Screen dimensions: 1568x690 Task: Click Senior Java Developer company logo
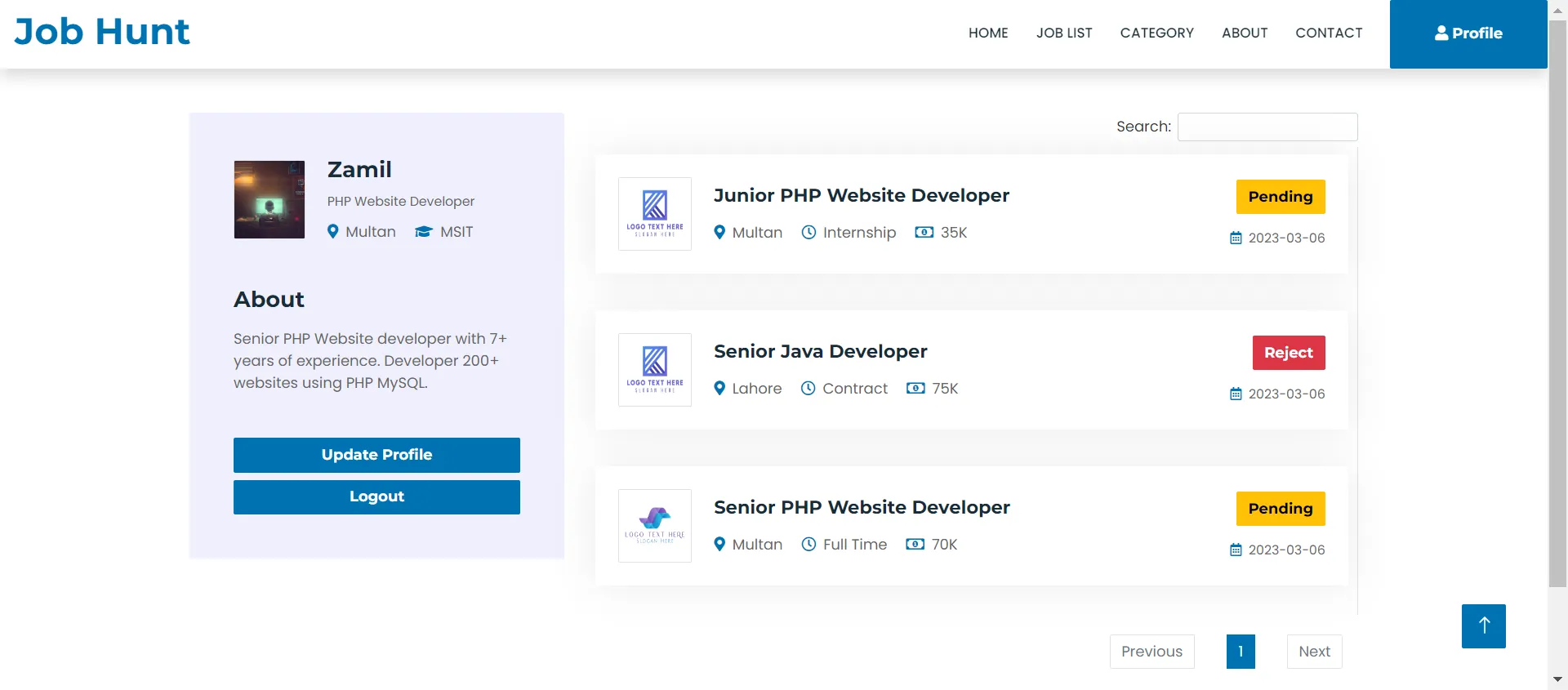[x=654, y=370]
